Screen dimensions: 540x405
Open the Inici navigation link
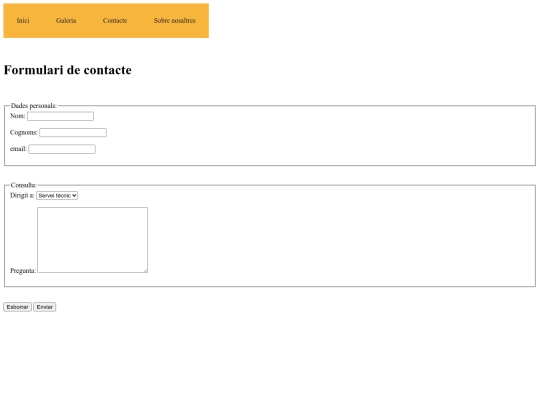23,21
